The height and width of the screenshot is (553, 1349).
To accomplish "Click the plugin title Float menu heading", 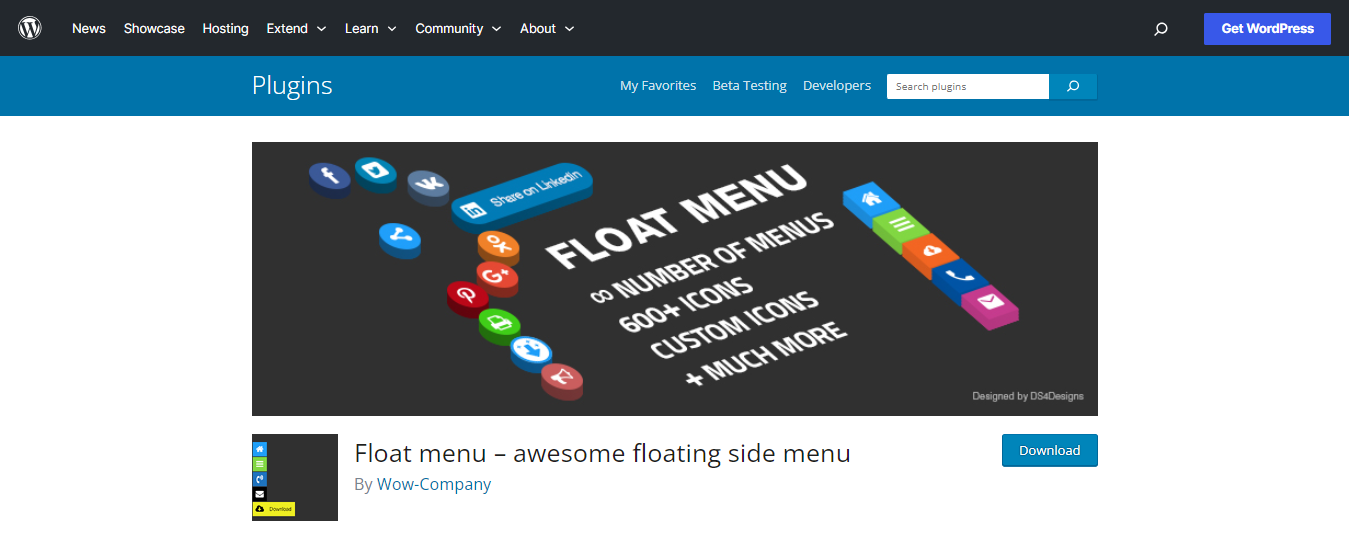I will click(x=602, y=453).
